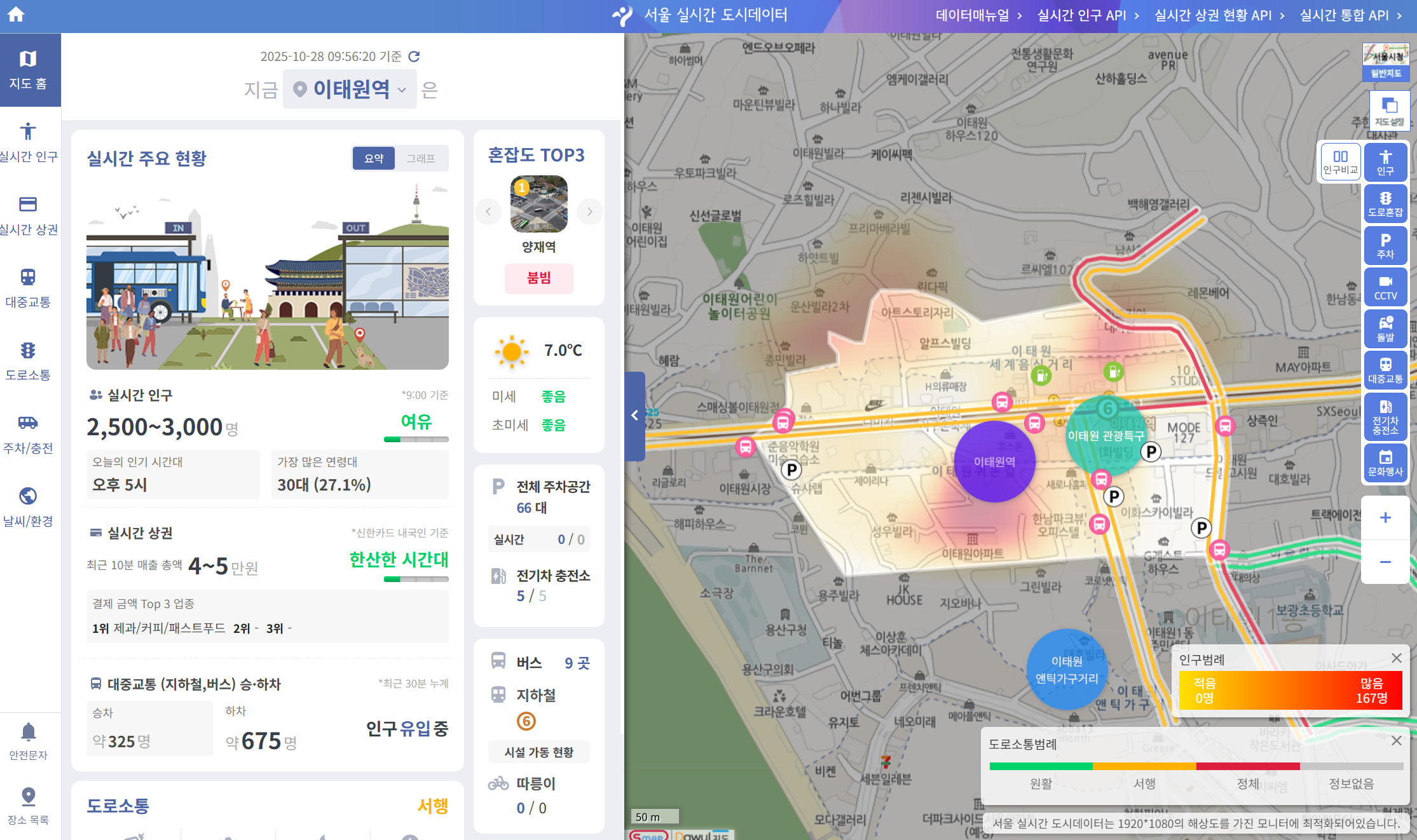Toggle 주차 map layer
Screen dimensions: 1417x840
(x=1385, y=245)
